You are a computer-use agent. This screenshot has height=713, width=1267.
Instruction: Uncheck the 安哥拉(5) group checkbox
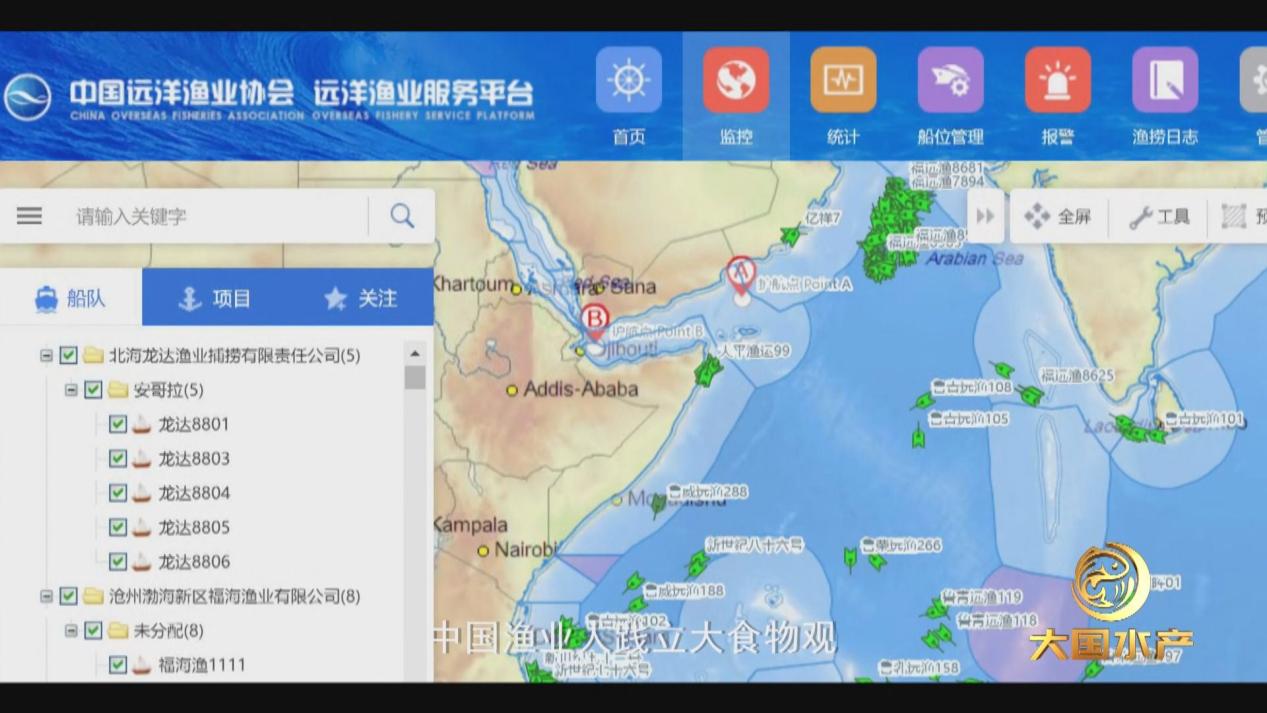tap(93, 390)
